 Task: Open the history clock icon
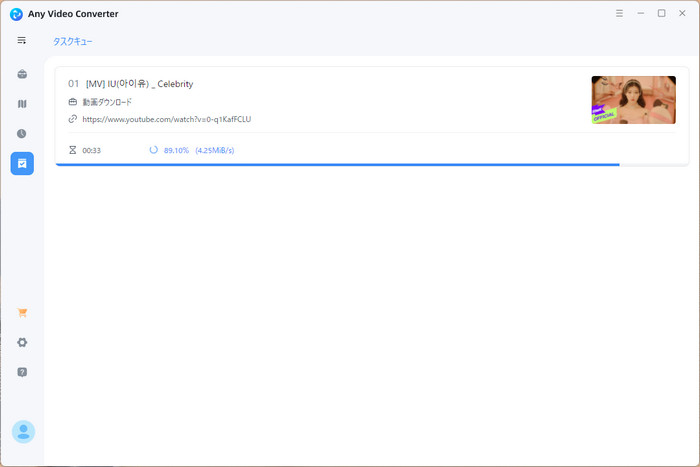(22, 134)
